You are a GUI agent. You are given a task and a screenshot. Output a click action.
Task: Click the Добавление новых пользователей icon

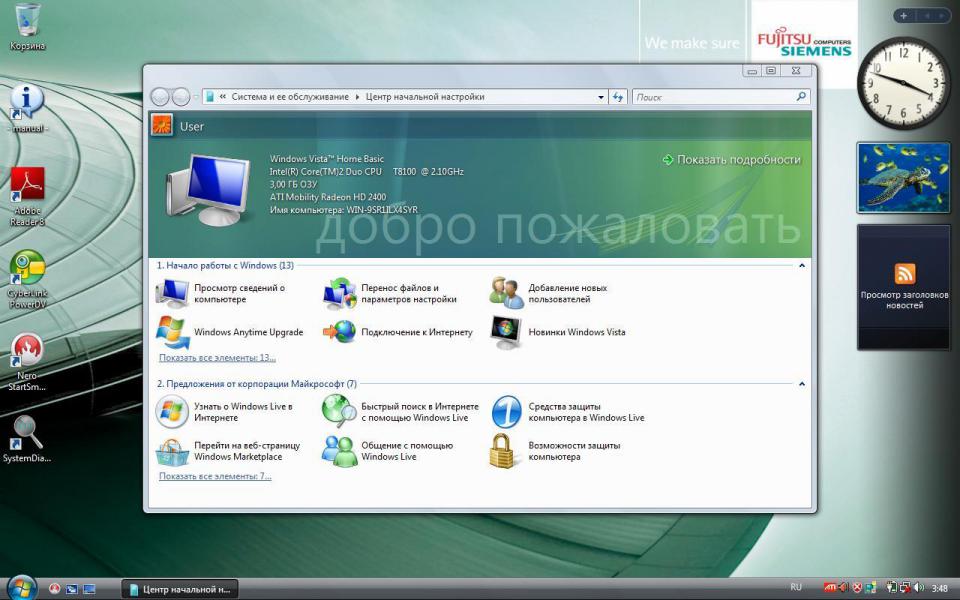[506, 293]
